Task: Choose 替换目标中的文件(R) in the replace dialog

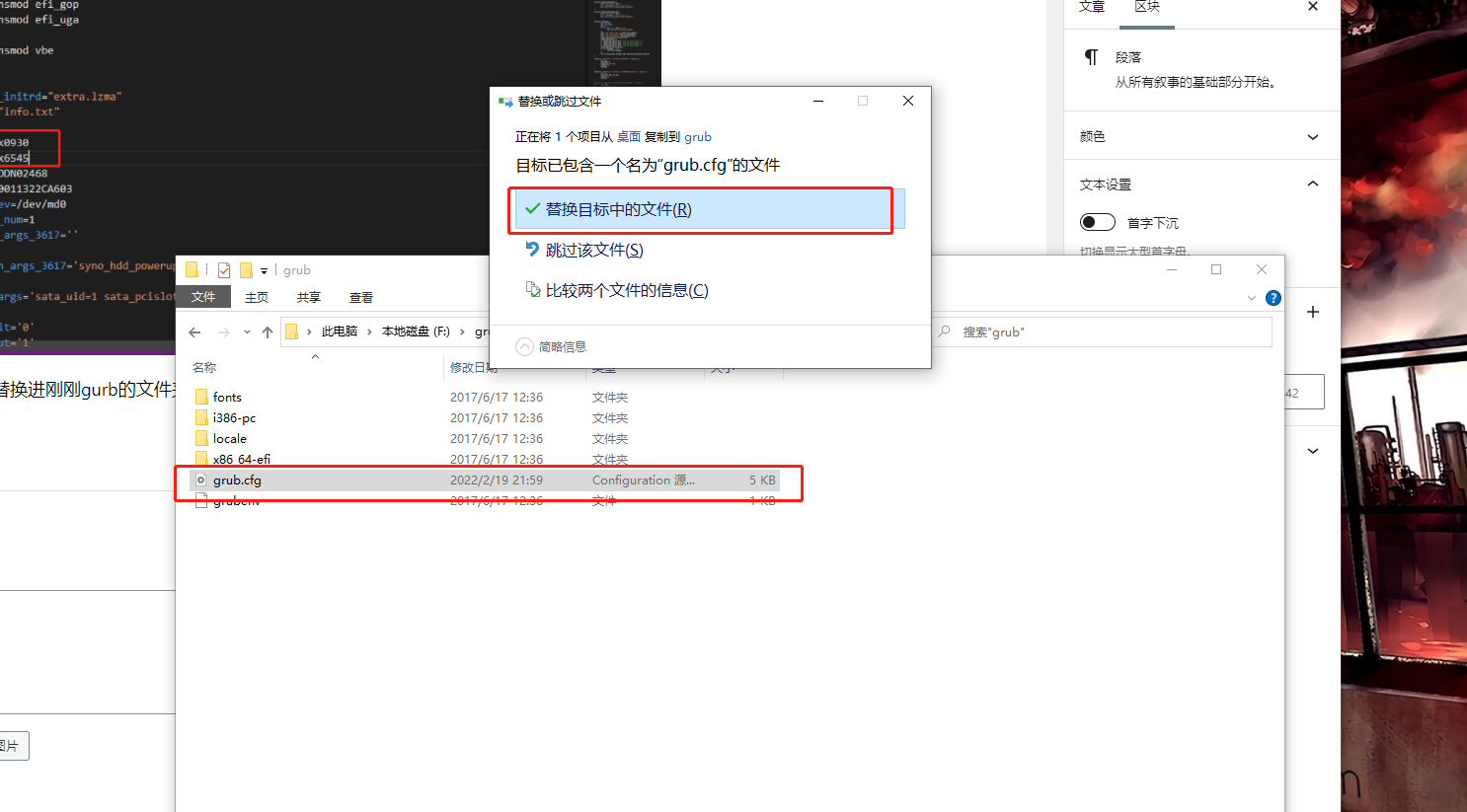Action: coord(709,209)
